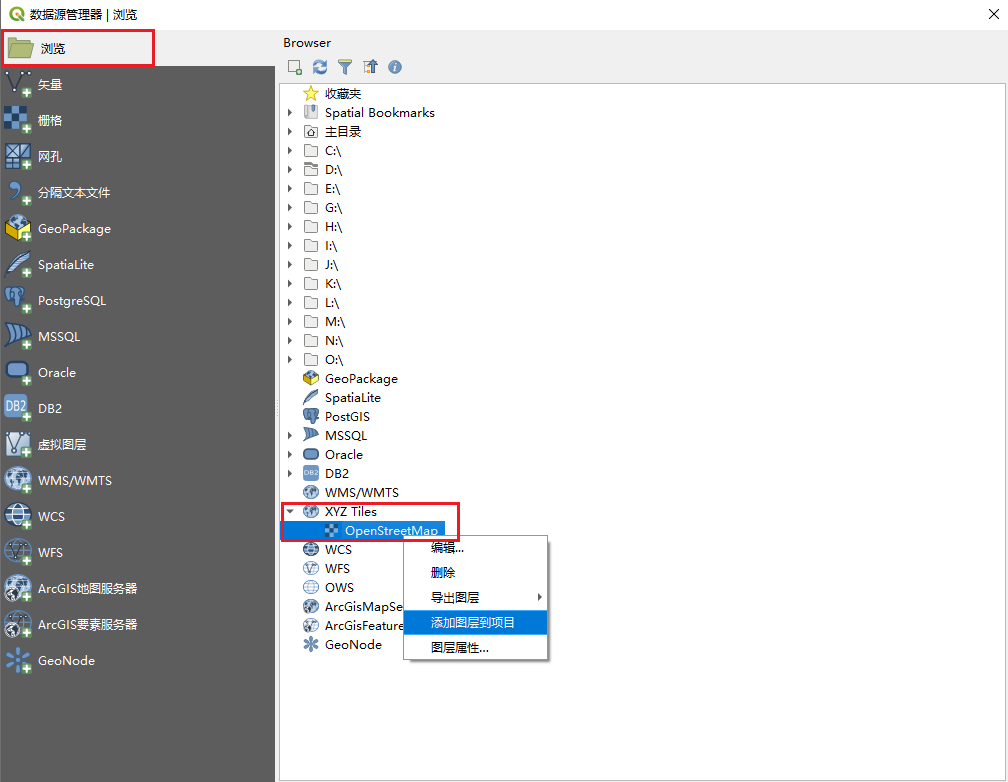Select the M:\ drive folder
Screen dimensions: 1008x782
click(334, 322)
